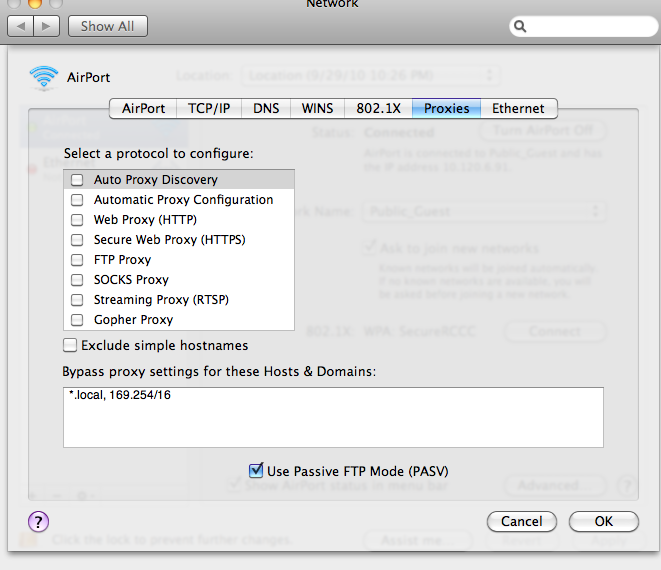661x570 pixels.
Task: Switch to the TCP/IP tab
Action: coord(209,109)
